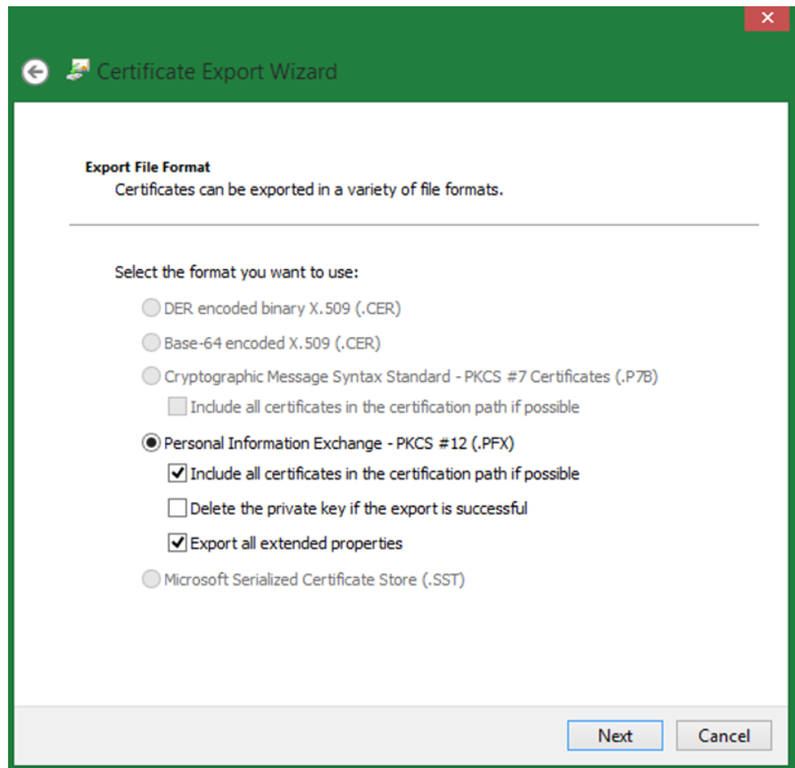Select Personal Information Exchange PKCS #12 radio
Viewport: 795px width, 768px height.
[x=151, y=441]
